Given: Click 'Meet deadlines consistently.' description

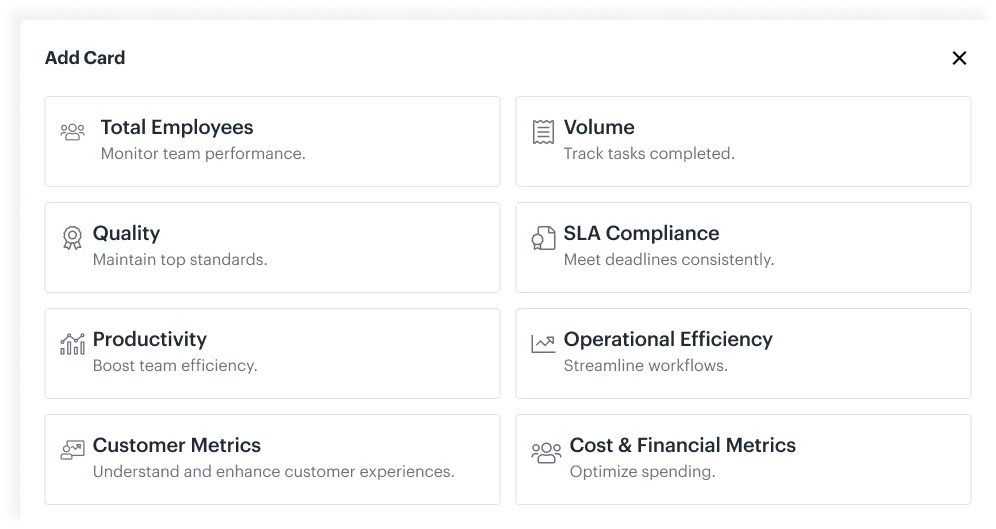Looking at the screenshot, I should click(669, 260).
